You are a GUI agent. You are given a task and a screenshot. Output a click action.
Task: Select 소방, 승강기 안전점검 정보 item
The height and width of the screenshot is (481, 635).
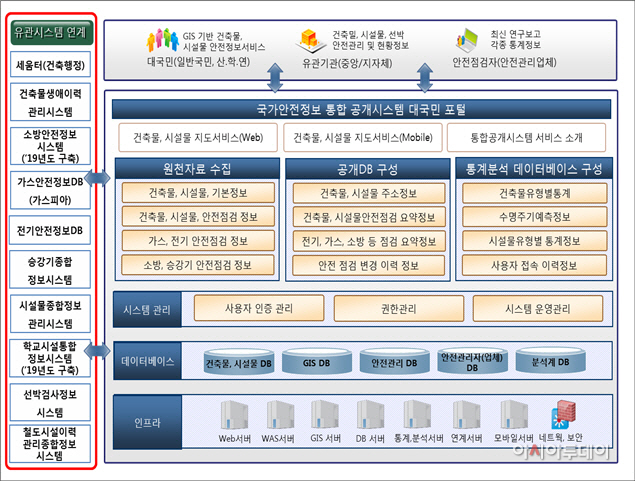pyautogui.click(x=198, y=265)
